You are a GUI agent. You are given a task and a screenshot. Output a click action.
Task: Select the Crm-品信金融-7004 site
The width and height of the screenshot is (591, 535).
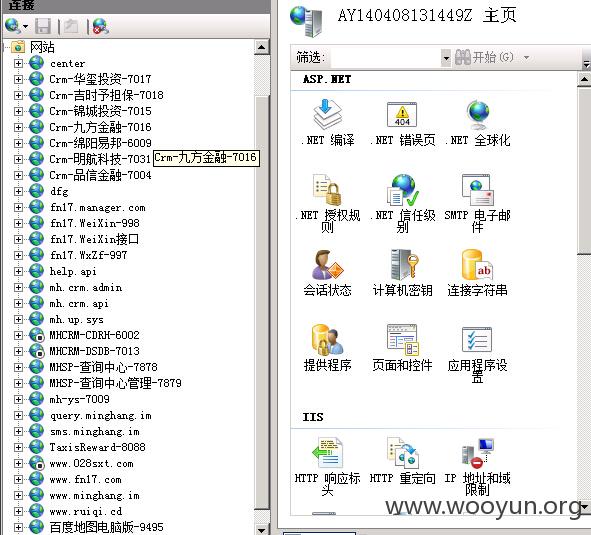(100, 175)
